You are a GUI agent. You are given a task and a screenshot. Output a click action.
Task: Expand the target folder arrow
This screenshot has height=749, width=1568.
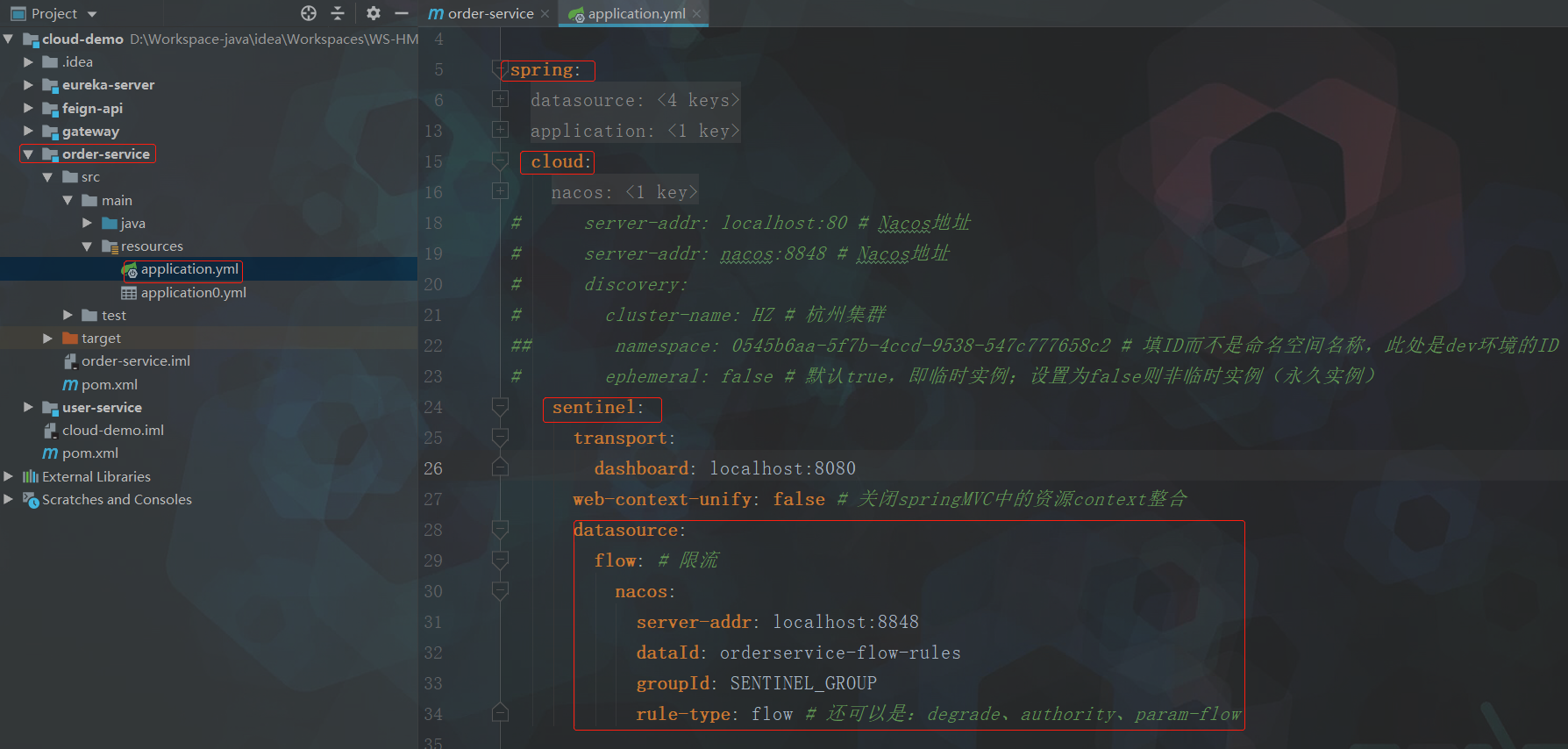click(x=48, y=339)
